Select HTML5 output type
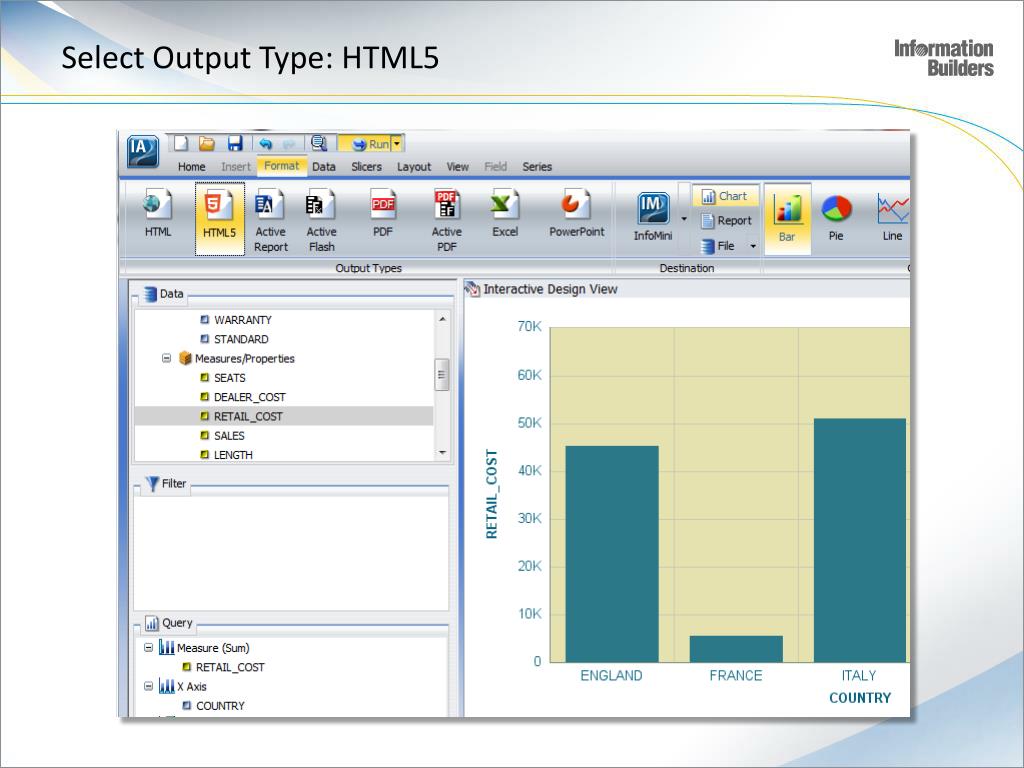Image resolution: width=1024 pixels, height=768 pixels. tap(219, 218)
